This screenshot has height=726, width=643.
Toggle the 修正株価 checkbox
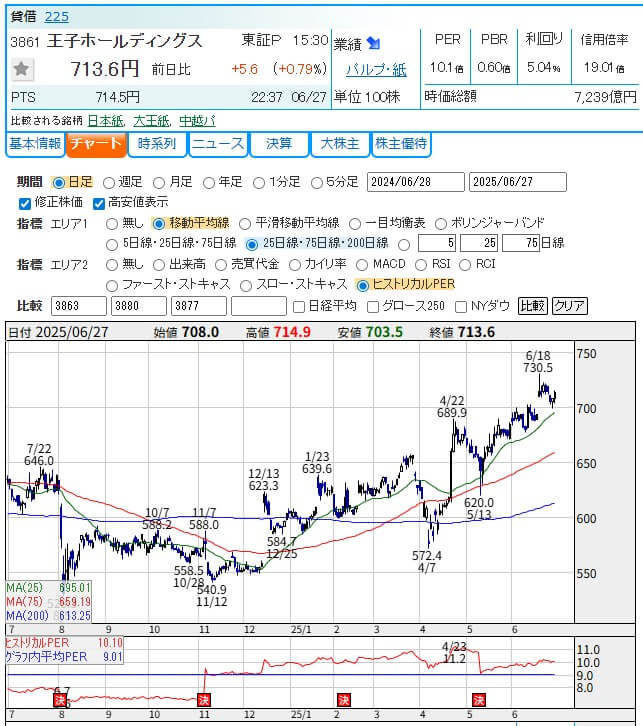pyautogui.click(x=25, y=203)
